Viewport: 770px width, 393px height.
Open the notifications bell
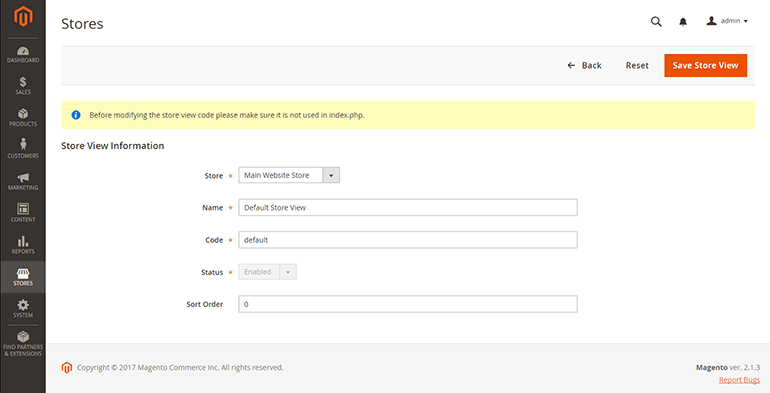[683, 22]
